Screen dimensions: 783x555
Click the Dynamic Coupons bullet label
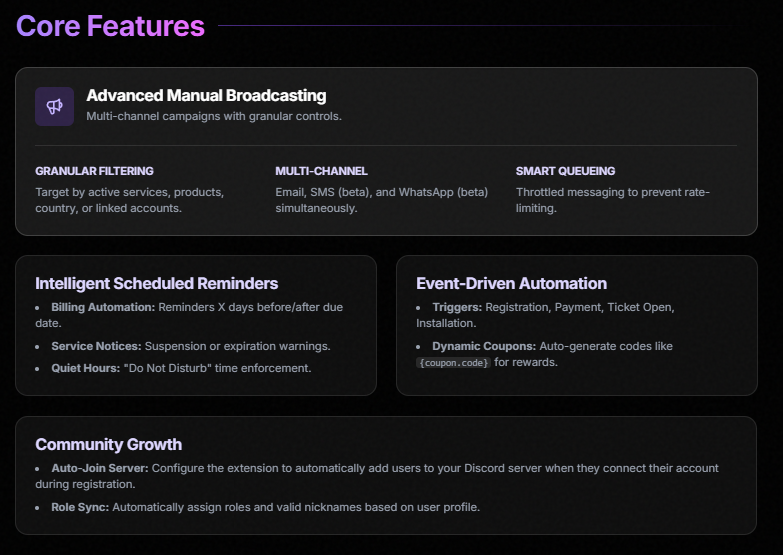click(x=484, y=346)
